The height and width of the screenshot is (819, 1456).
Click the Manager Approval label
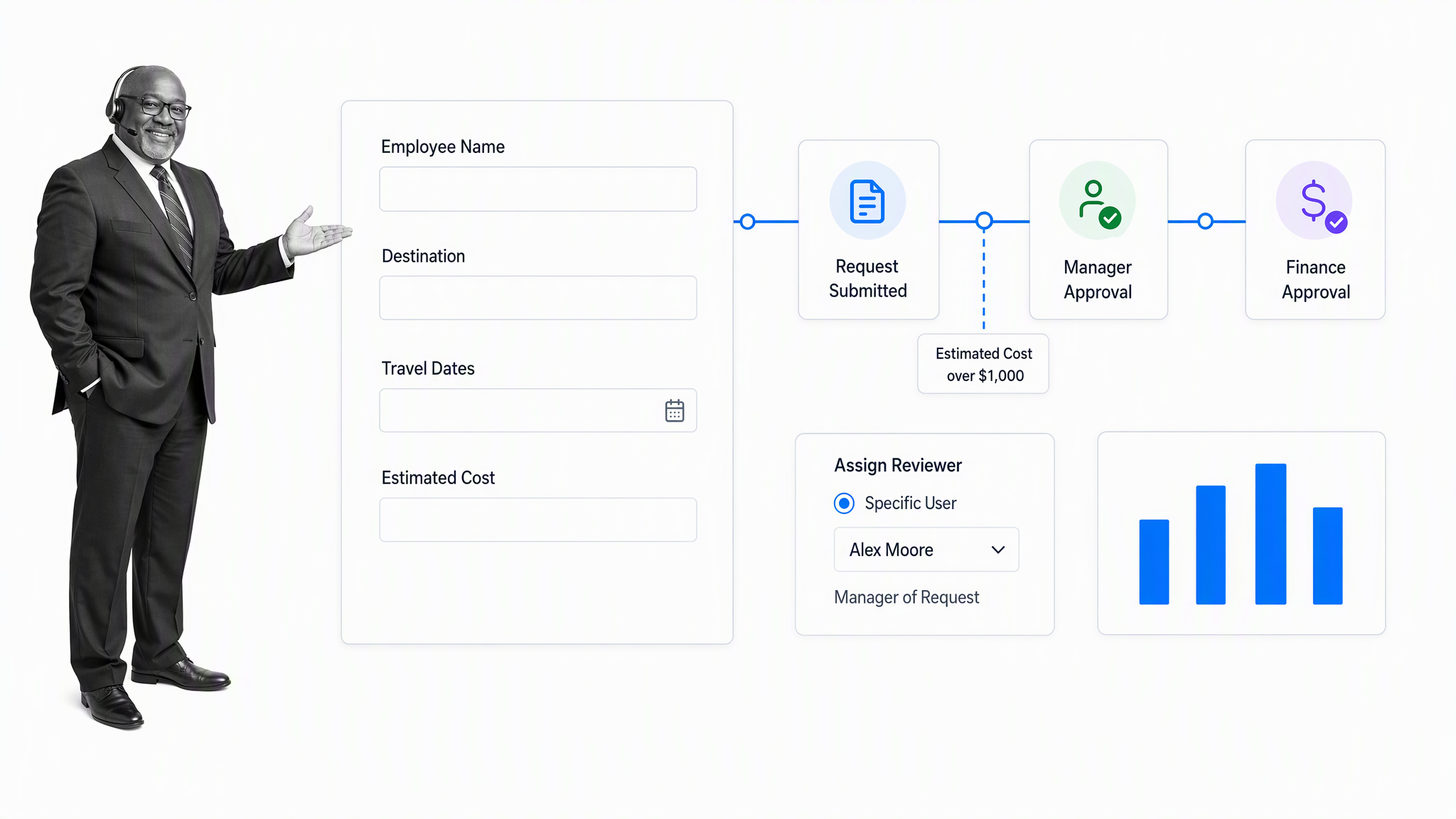[1098, 279]
